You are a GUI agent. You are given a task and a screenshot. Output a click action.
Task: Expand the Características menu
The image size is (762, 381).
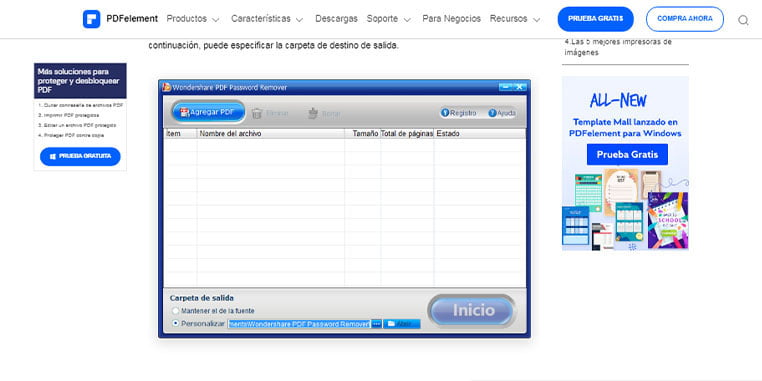[x=267, y=19]
